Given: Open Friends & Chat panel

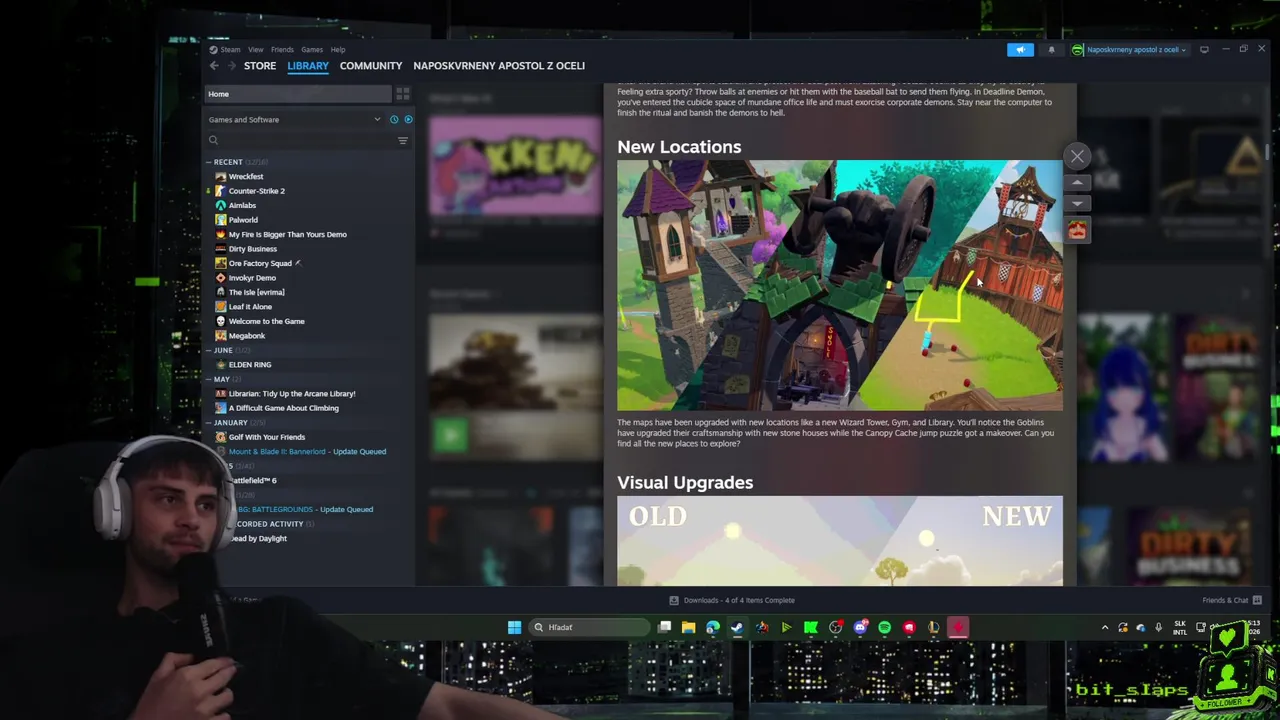Looking at the screenshot, I should [1231, 600].
